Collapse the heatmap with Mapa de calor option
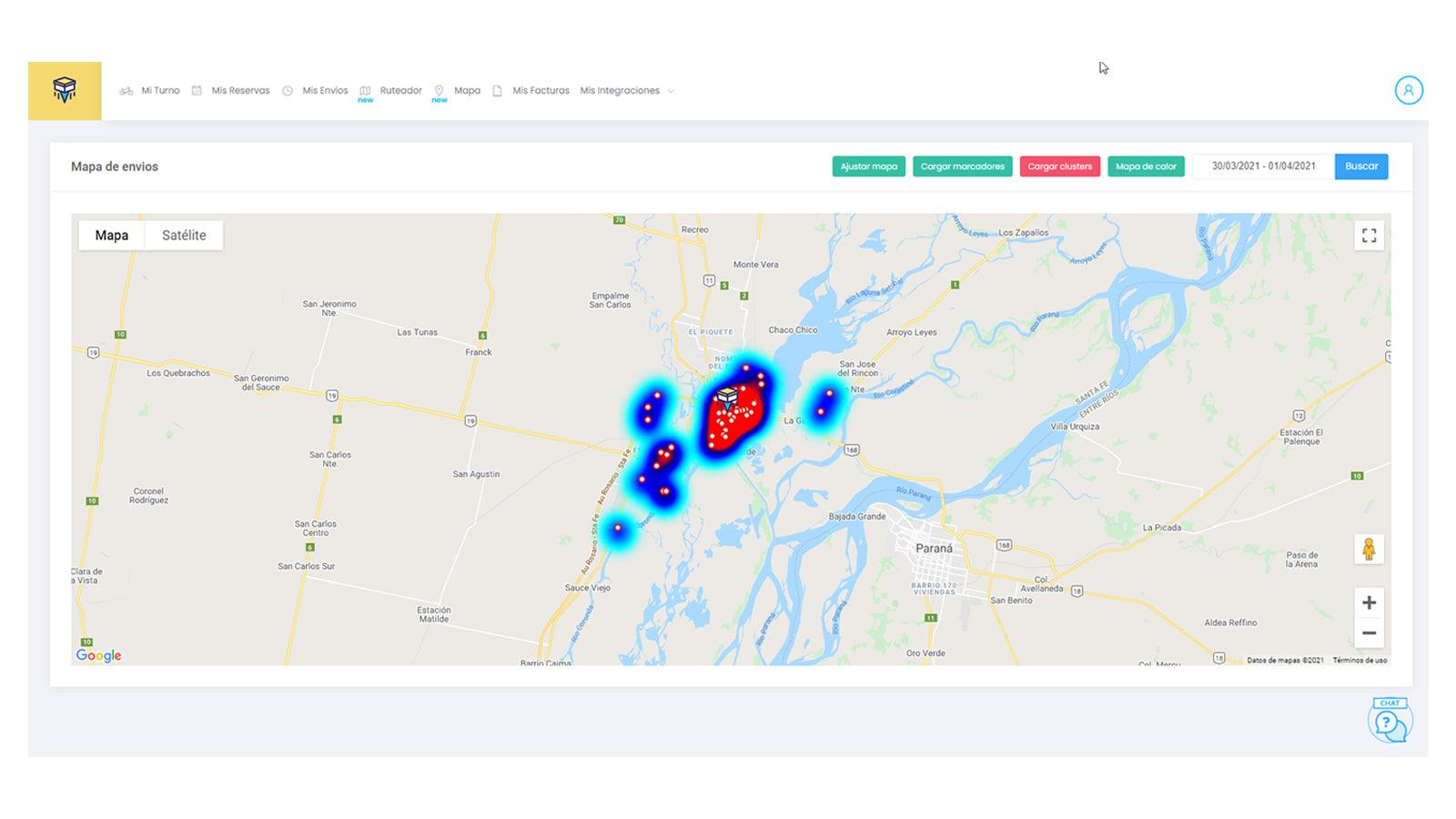This screenshot has height=819, width=1456. [1146, 167]
